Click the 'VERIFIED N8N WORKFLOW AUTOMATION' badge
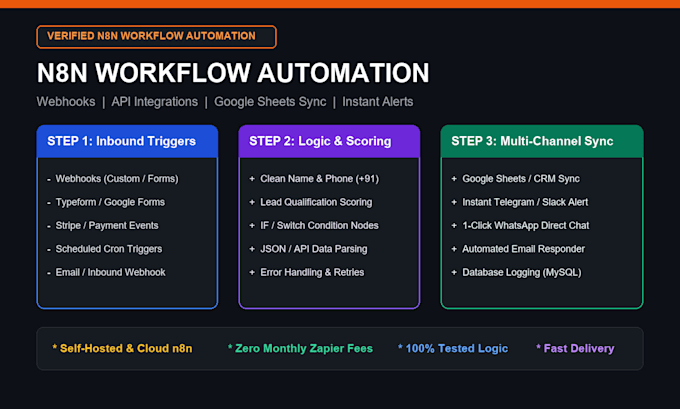 pos(157,36)
